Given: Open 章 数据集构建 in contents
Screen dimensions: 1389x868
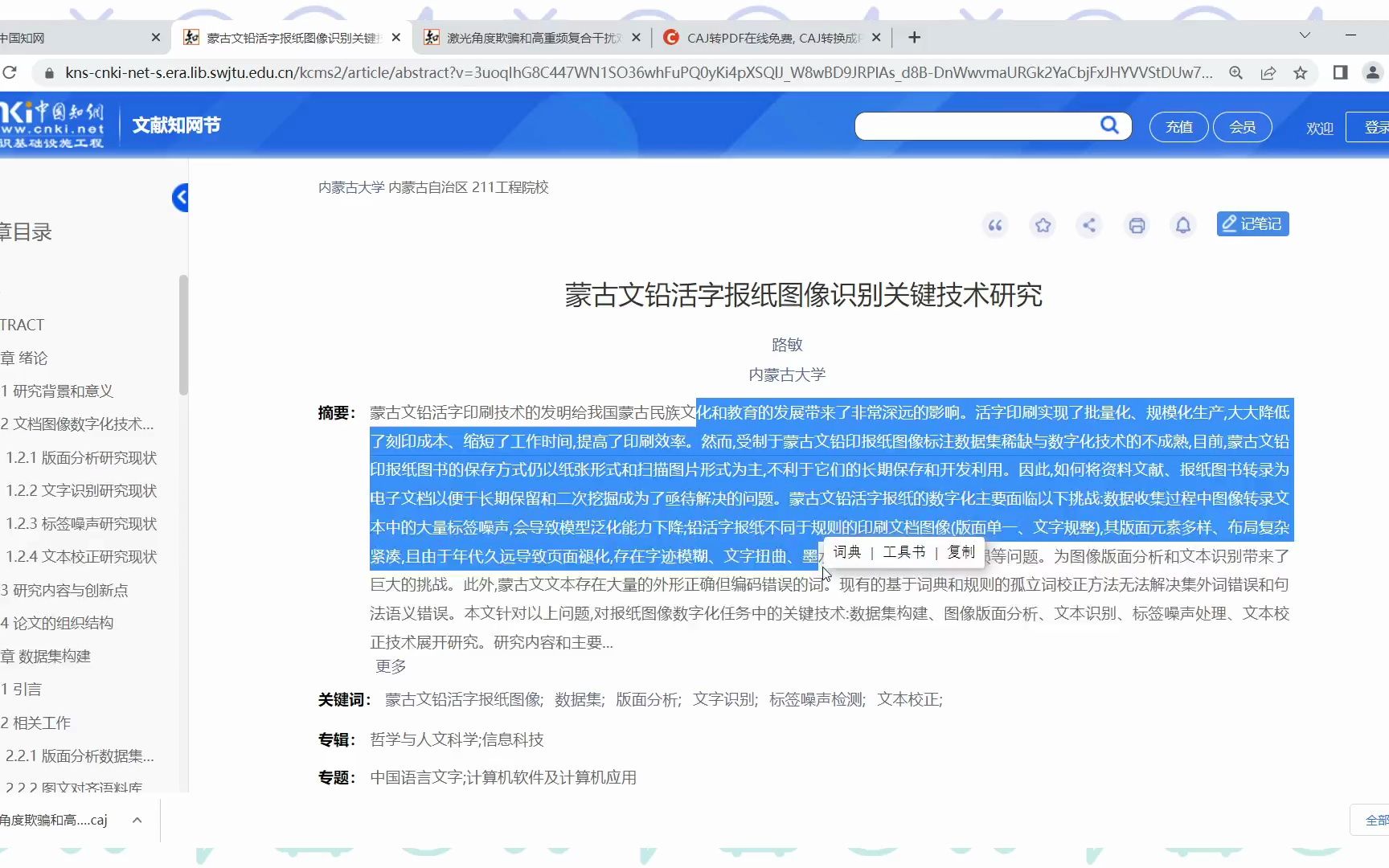Looking at the screenshot, I should (46, 657).
